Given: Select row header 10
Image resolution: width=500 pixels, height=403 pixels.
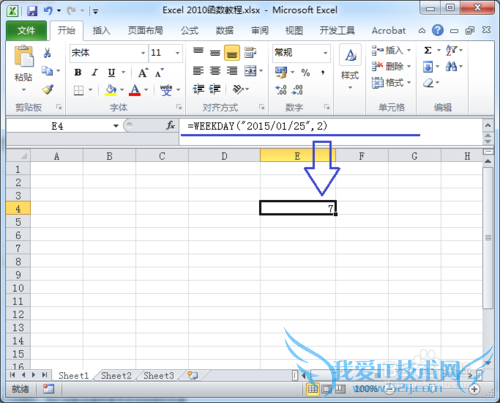Looking at the screenshot, I should click(x=18, y=288).
